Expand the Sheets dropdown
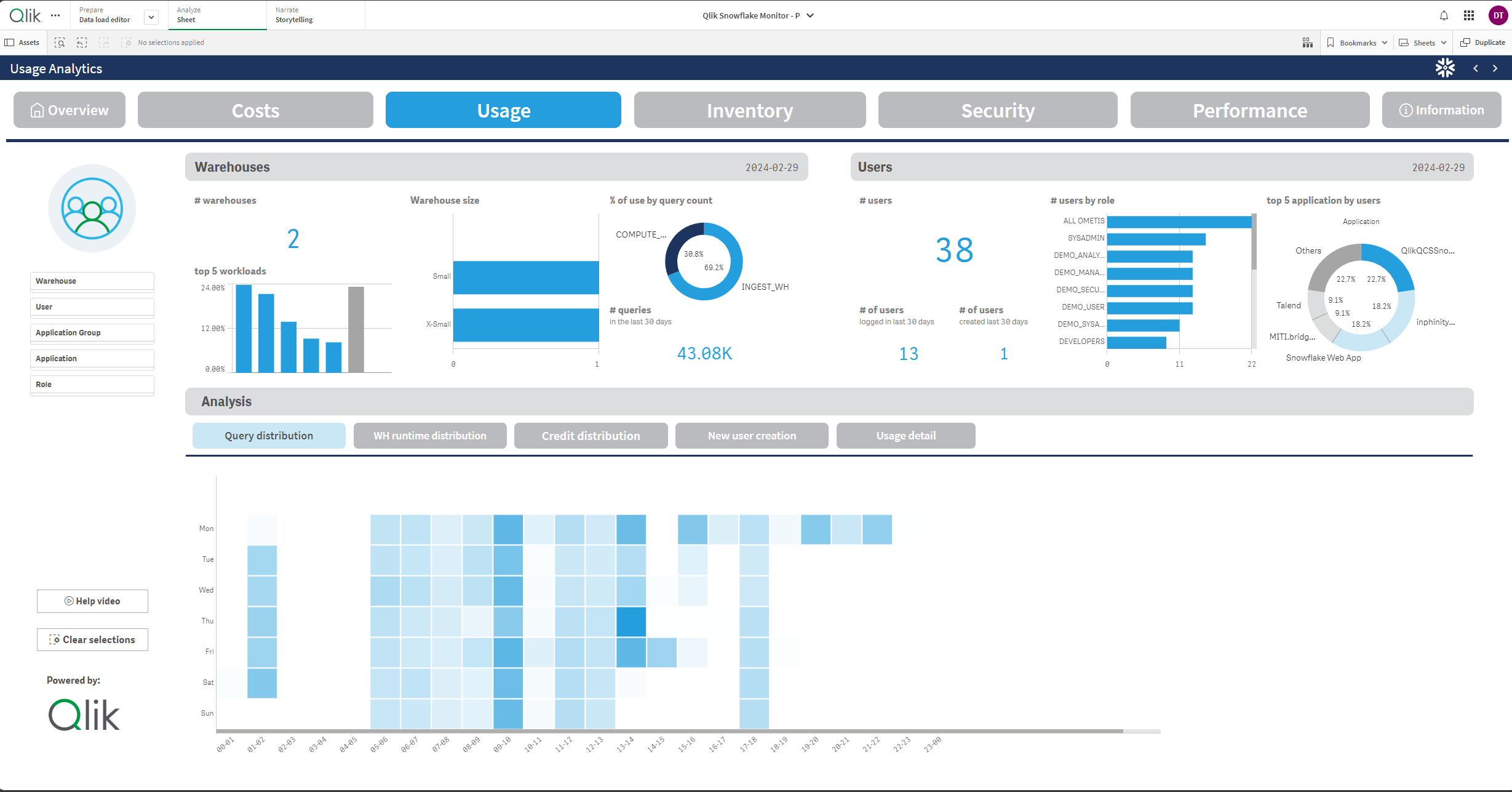The image size is (1512, 792). tap(1422, 42)
